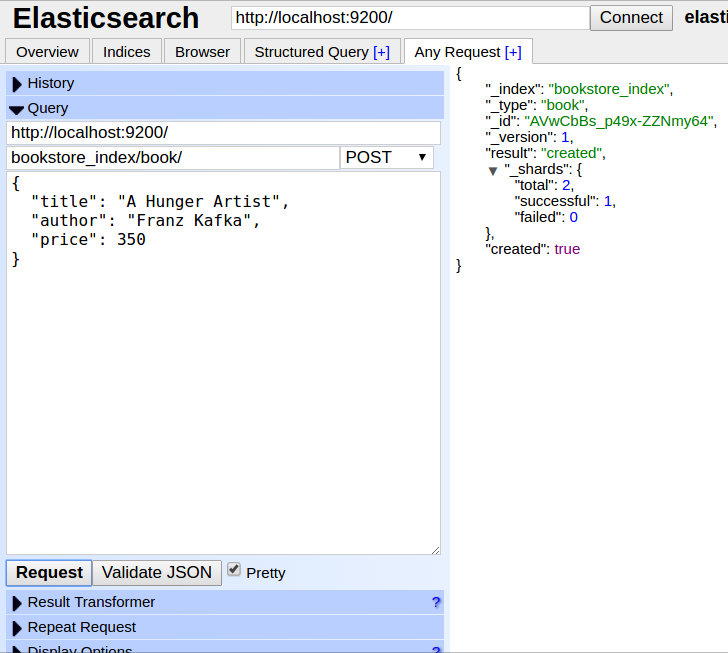Image resolution: width=728 pixels, height=653 pixels.
Task: Click the resize grip of the body editor
Action: (436, 550)
